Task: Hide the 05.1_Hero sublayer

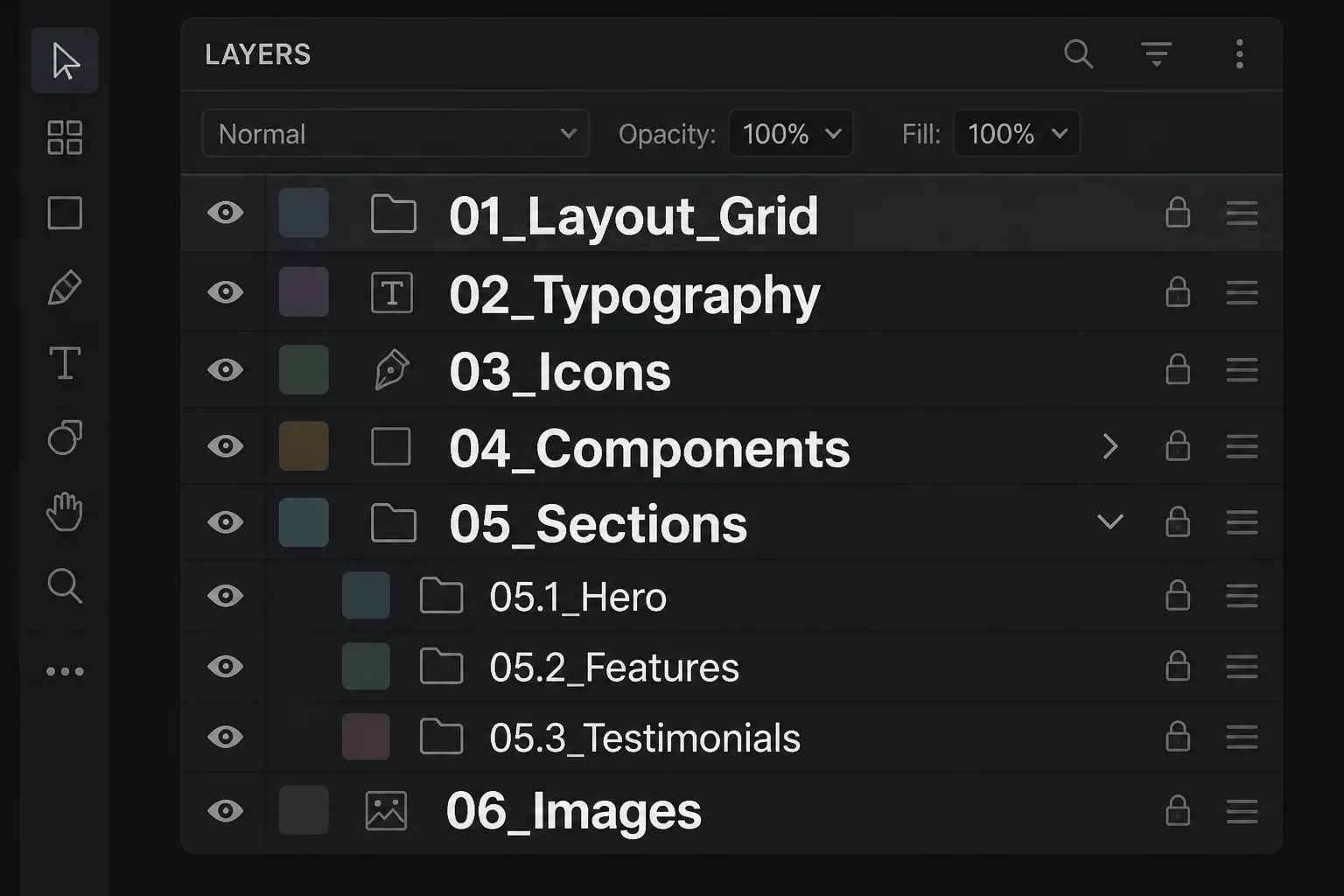Action: point(226,596)
